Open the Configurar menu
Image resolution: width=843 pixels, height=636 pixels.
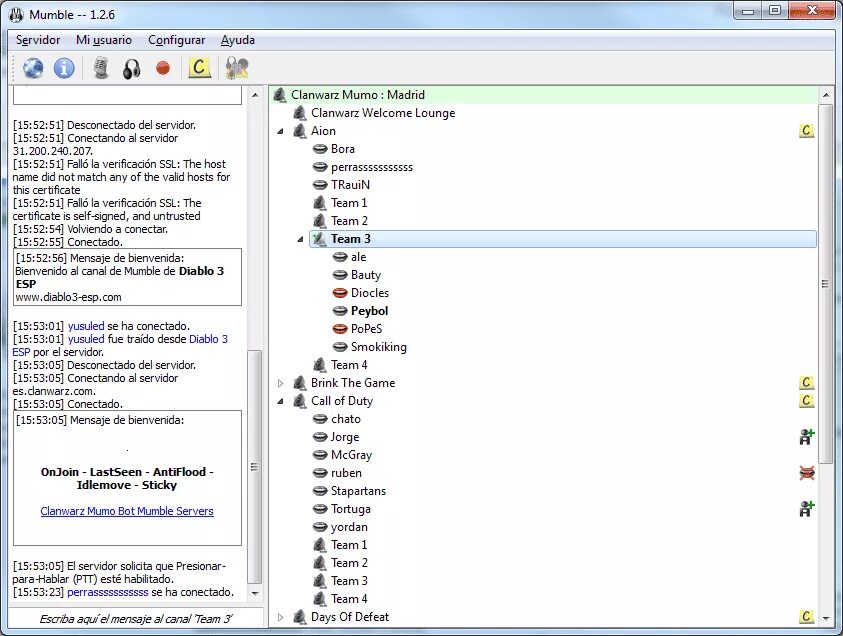point(176,40)
